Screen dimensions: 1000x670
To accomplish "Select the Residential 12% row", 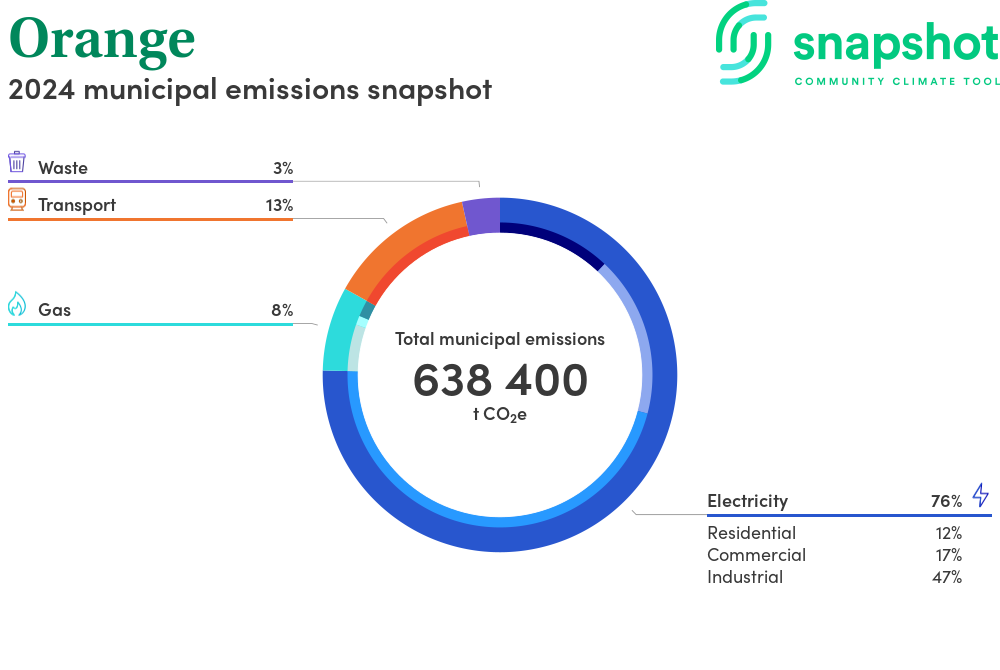I will click(x=834, y=533).
